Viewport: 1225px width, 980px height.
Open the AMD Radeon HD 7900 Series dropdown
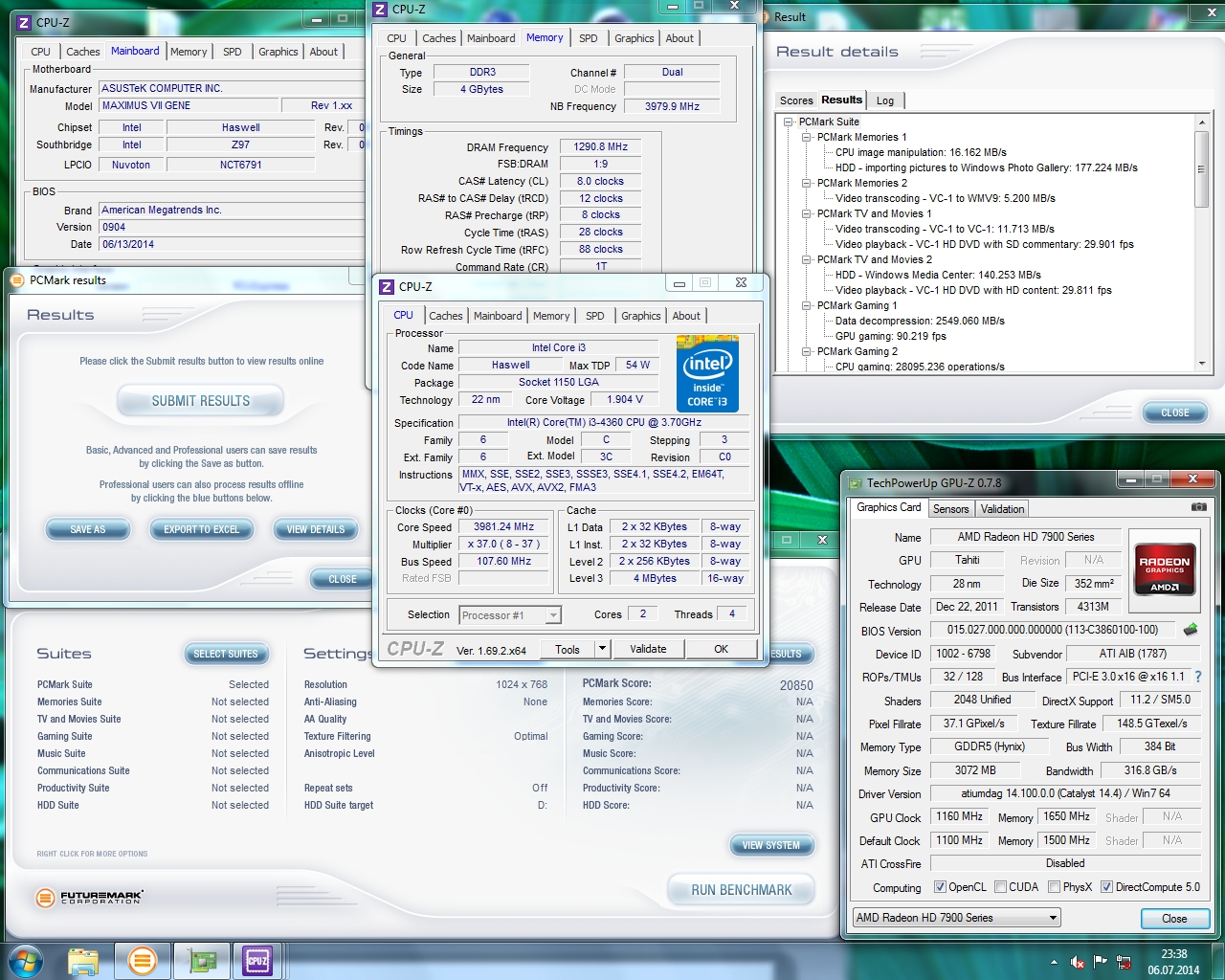[957, 918]
